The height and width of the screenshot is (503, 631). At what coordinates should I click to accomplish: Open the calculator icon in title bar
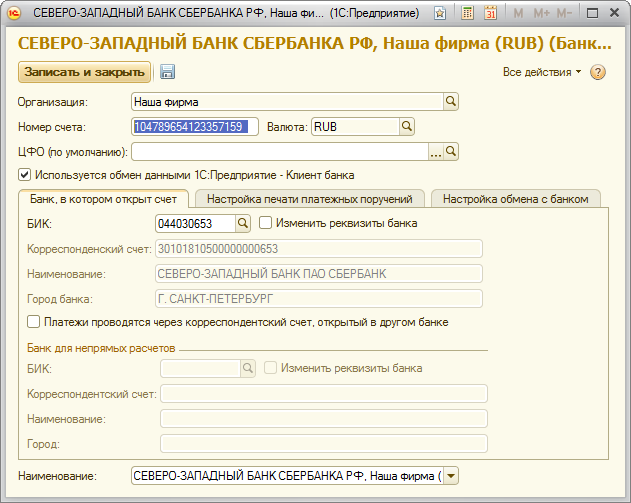(x=467, y=13)
